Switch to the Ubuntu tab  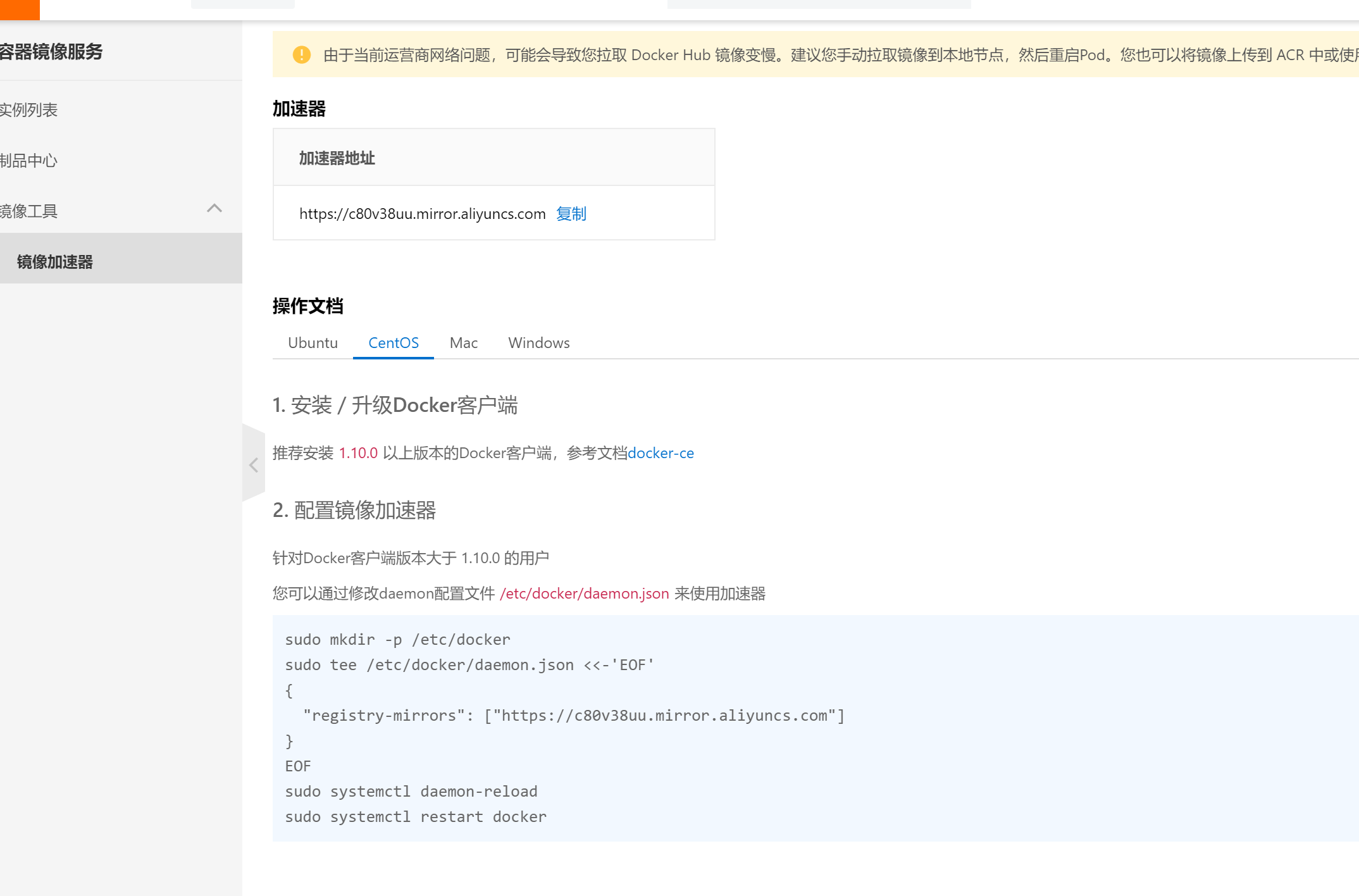click(x=313, y=342)
